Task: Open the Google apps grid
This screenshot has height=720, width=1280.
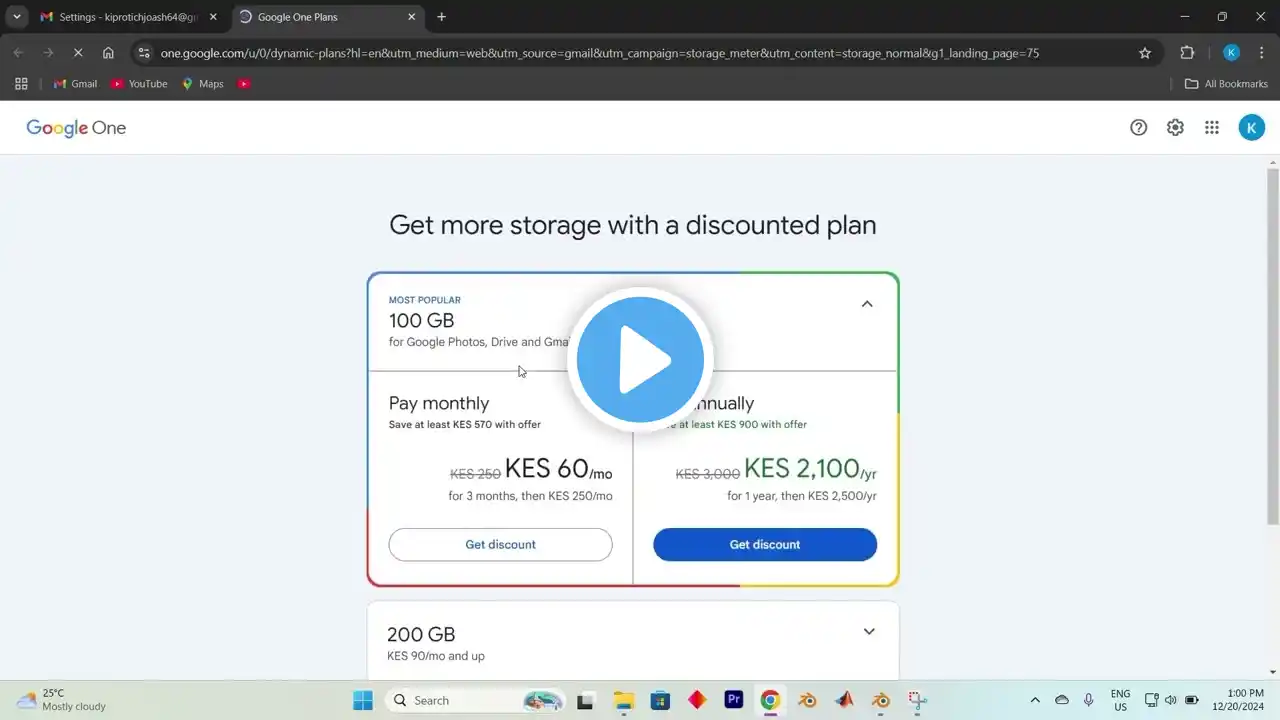Action: 1212,127
